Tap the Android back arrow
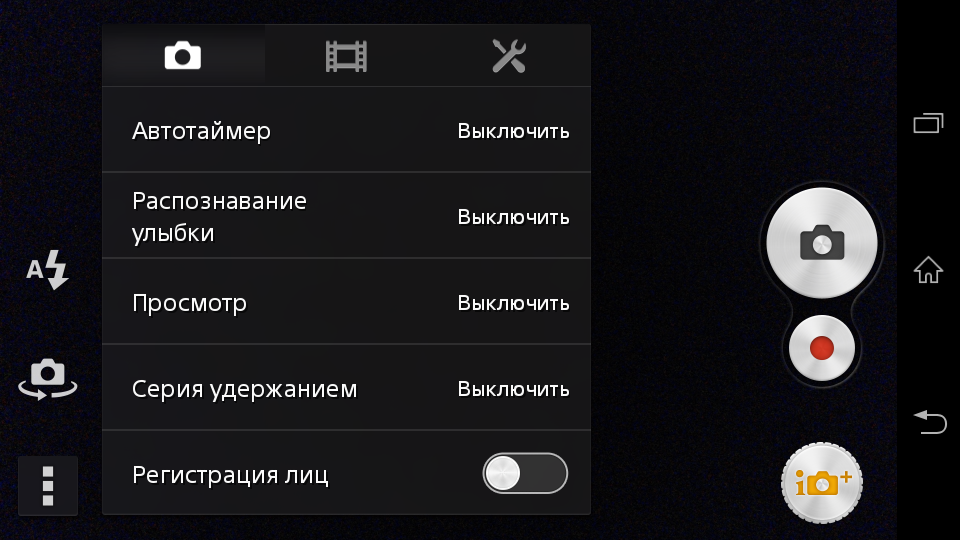 click(x=930, y=422)
